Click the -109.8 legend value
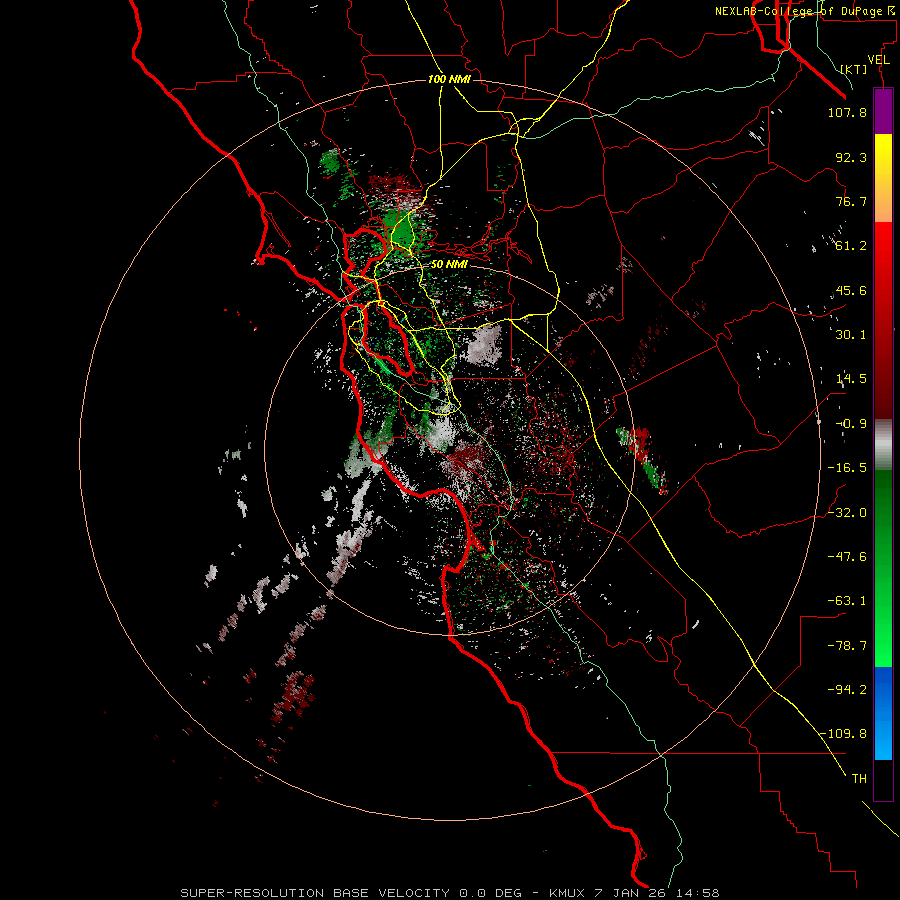The width and height of the screenshot is (900, 900). pyautogui.click(x=843, y=734)
